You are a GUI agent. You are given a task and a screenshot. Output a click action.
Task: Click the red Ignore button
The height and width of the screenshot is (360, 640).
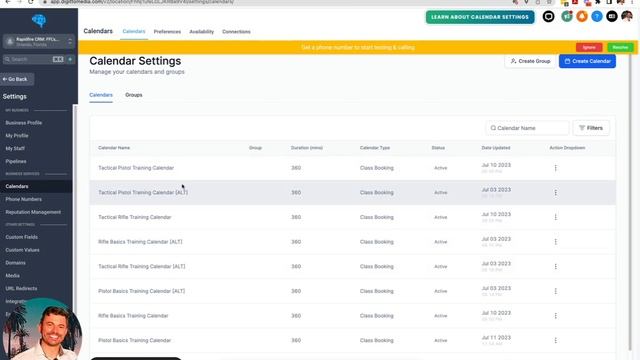(589, 47)
